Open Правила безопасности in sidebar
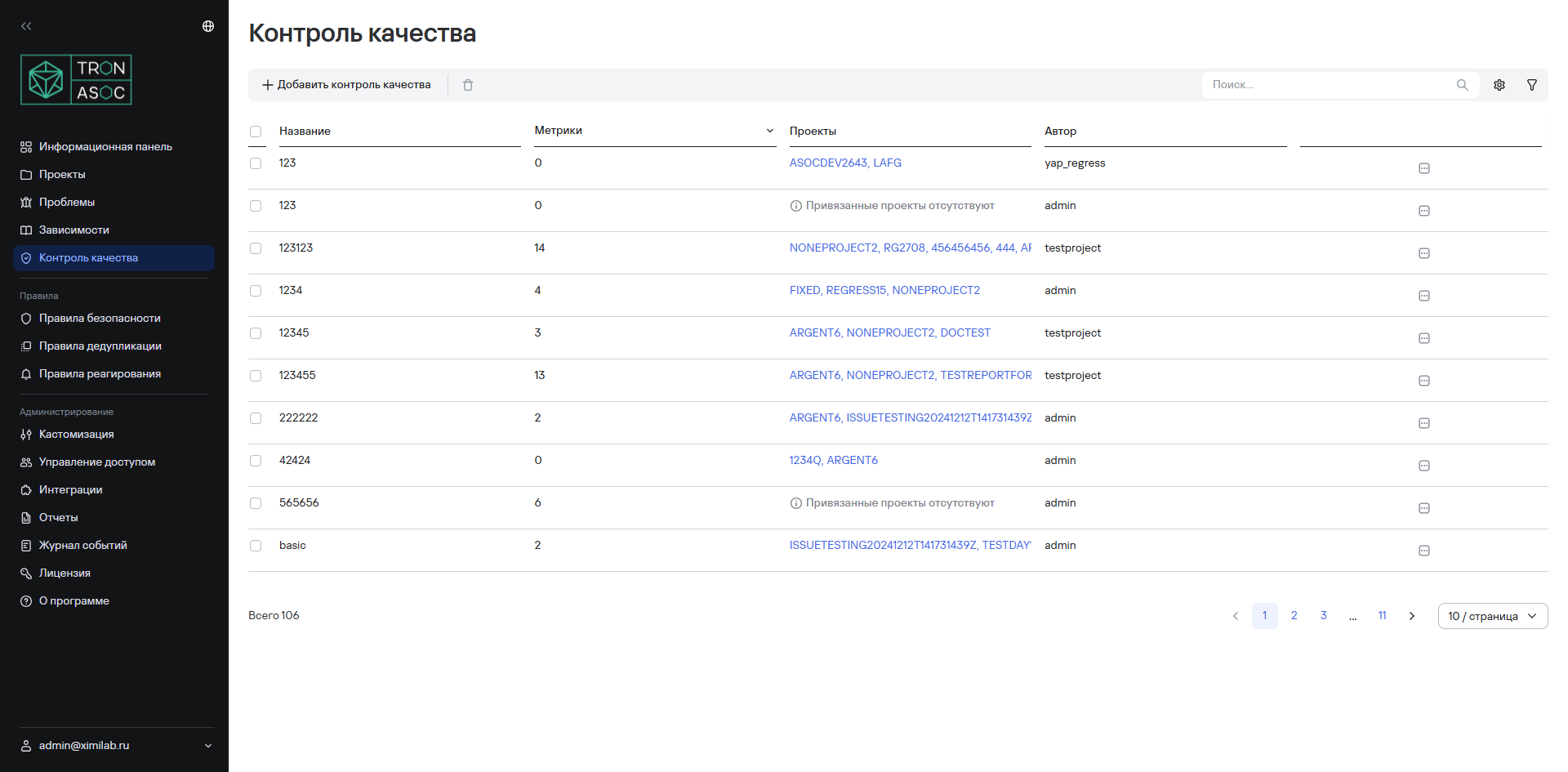 click(x=114, y=319)
